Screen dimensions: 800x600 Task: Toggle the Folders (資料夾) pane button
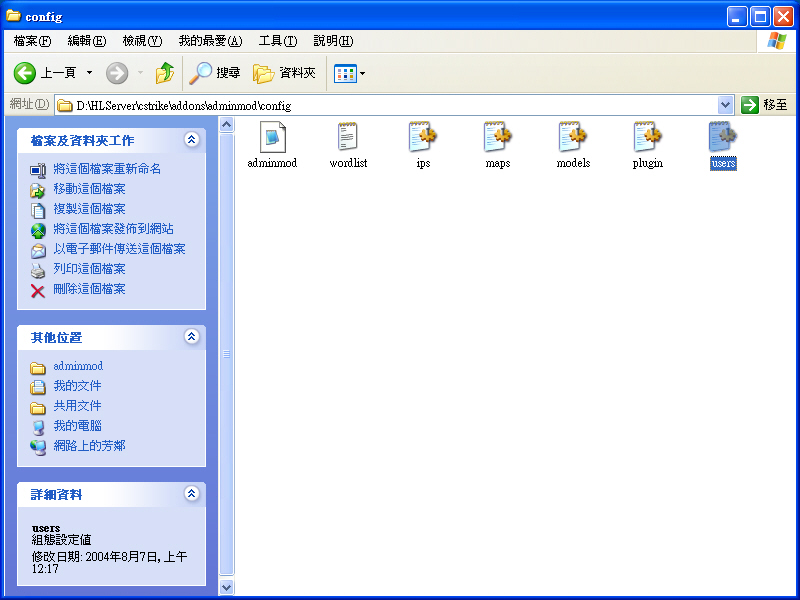tap(284, 73)
